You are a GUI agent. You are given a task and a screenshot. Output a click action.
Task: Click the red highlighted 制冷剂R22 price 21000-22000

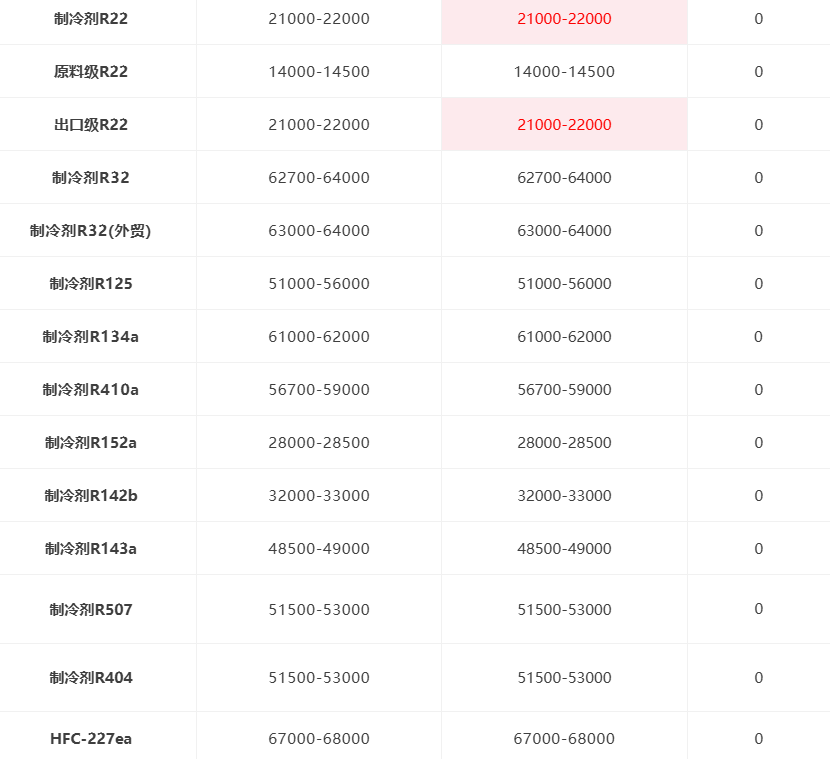tap(564, 19)
